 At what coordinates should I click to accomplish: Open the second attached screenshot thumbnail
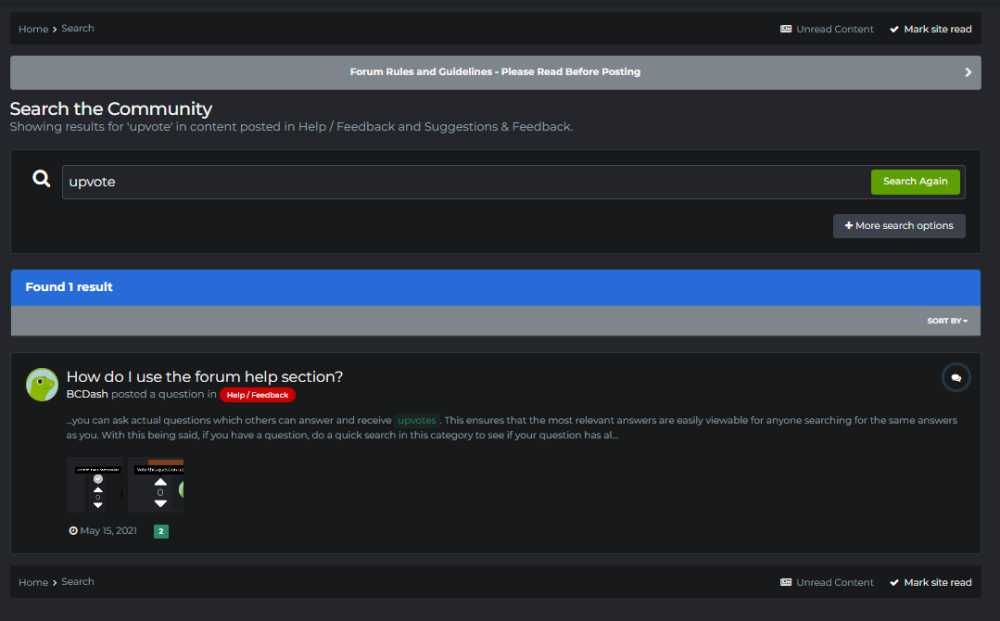[156, 485]
